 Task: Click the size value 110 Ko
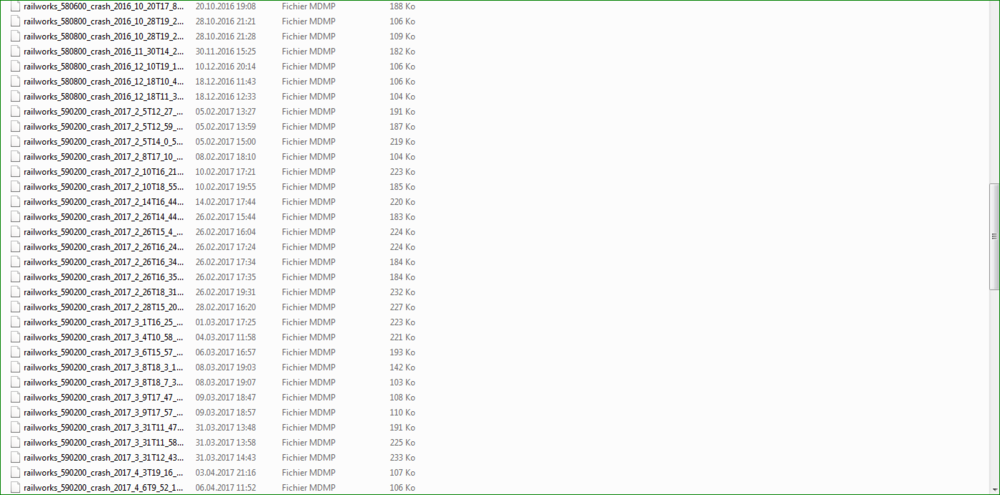[x=402, y=413]
